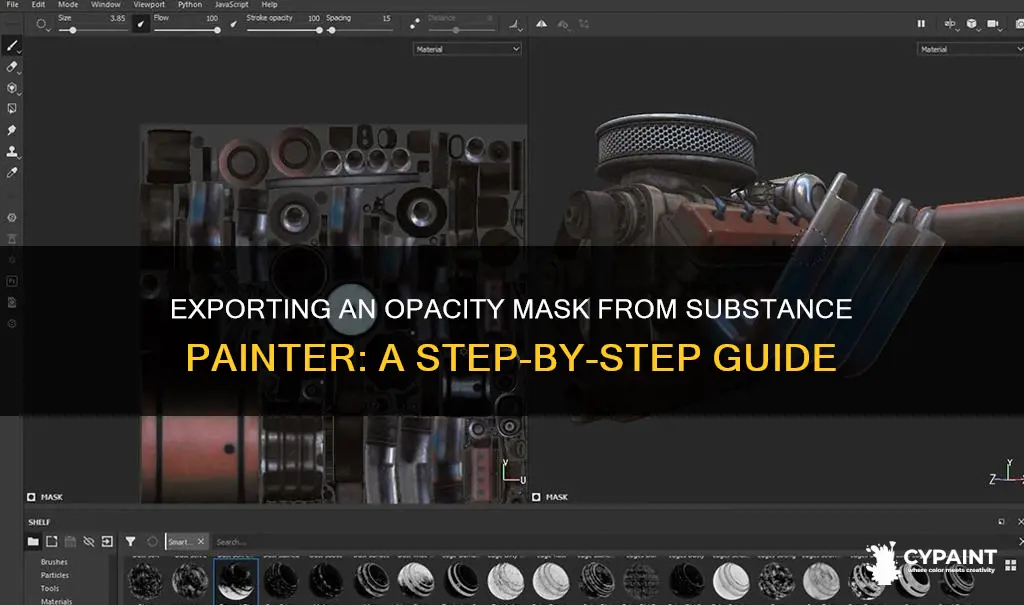Click the shelf panel undock icon
Image resolution: width=1024 pixels, height=605 pixels.
point(1002,522)
